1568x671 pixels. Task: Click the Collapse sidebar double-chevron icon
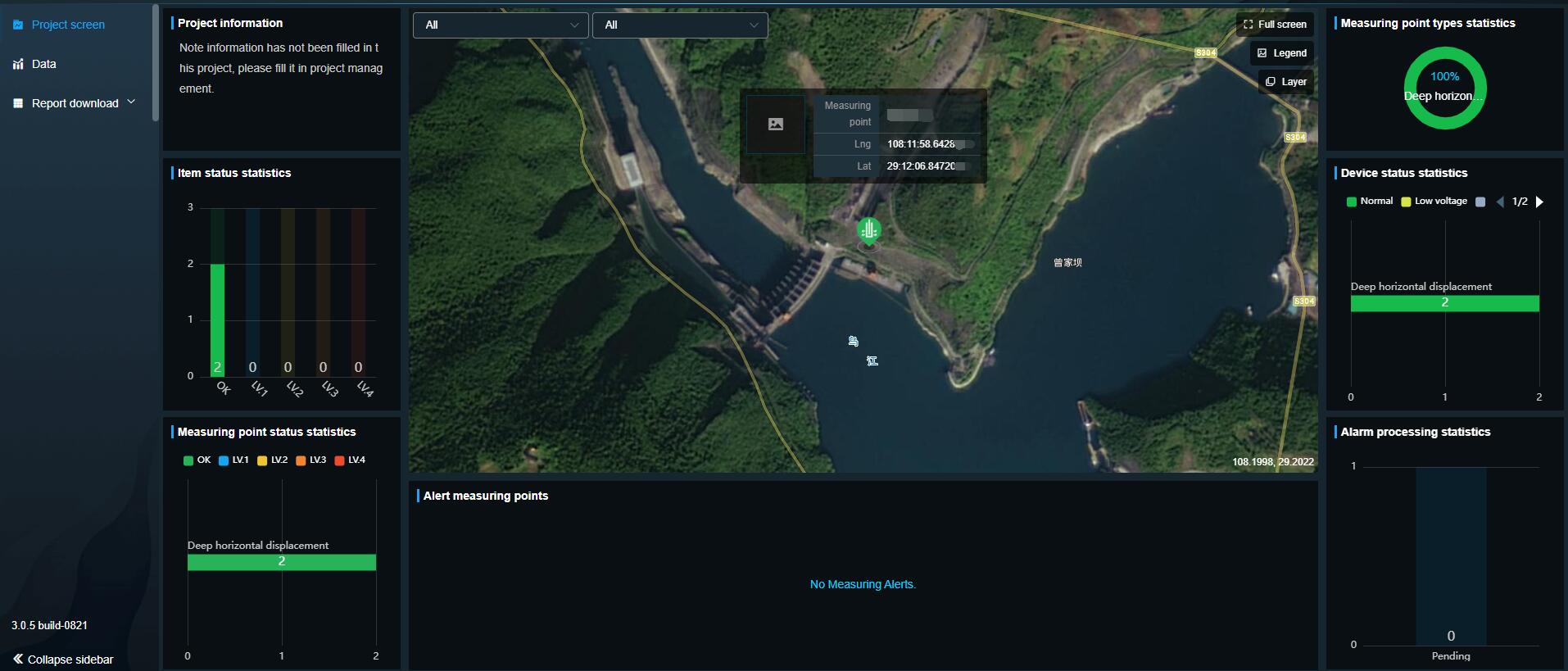18,659
